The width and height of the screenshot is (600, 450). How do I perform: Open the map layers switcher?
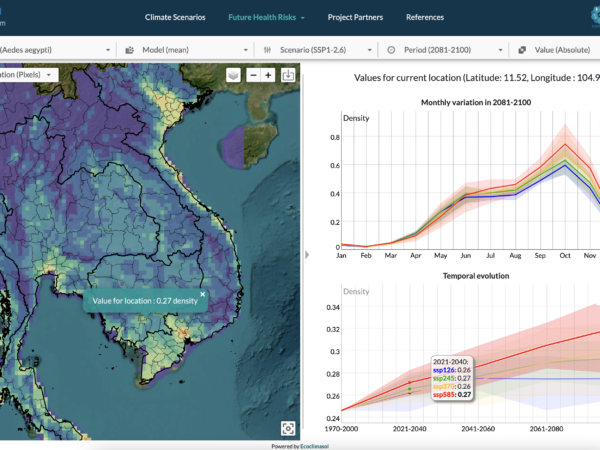click(x=233, y=75)
